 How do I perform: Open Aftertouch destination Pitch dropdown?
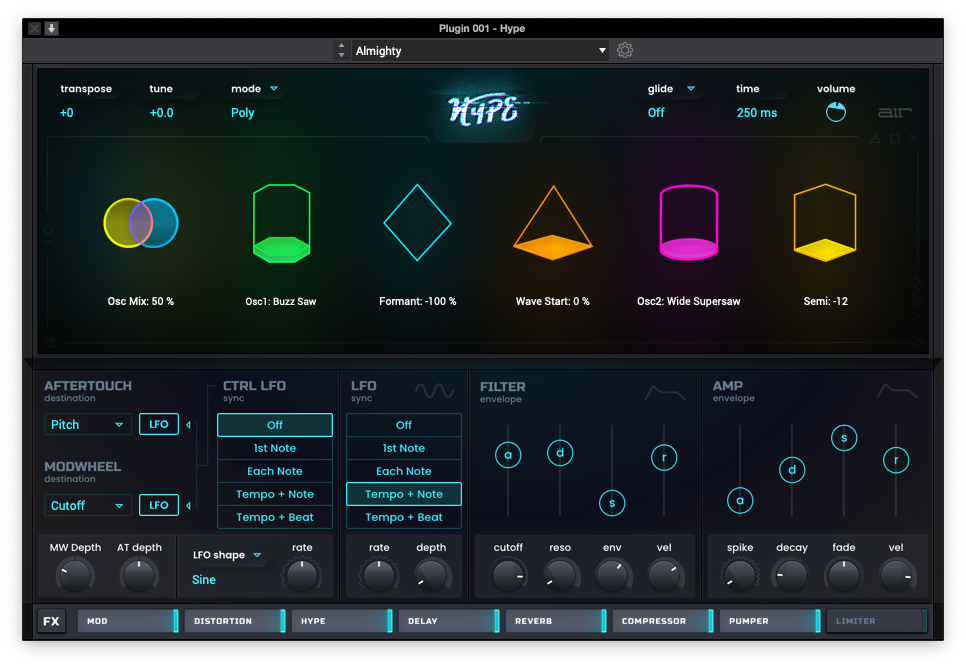click(87, 424)
